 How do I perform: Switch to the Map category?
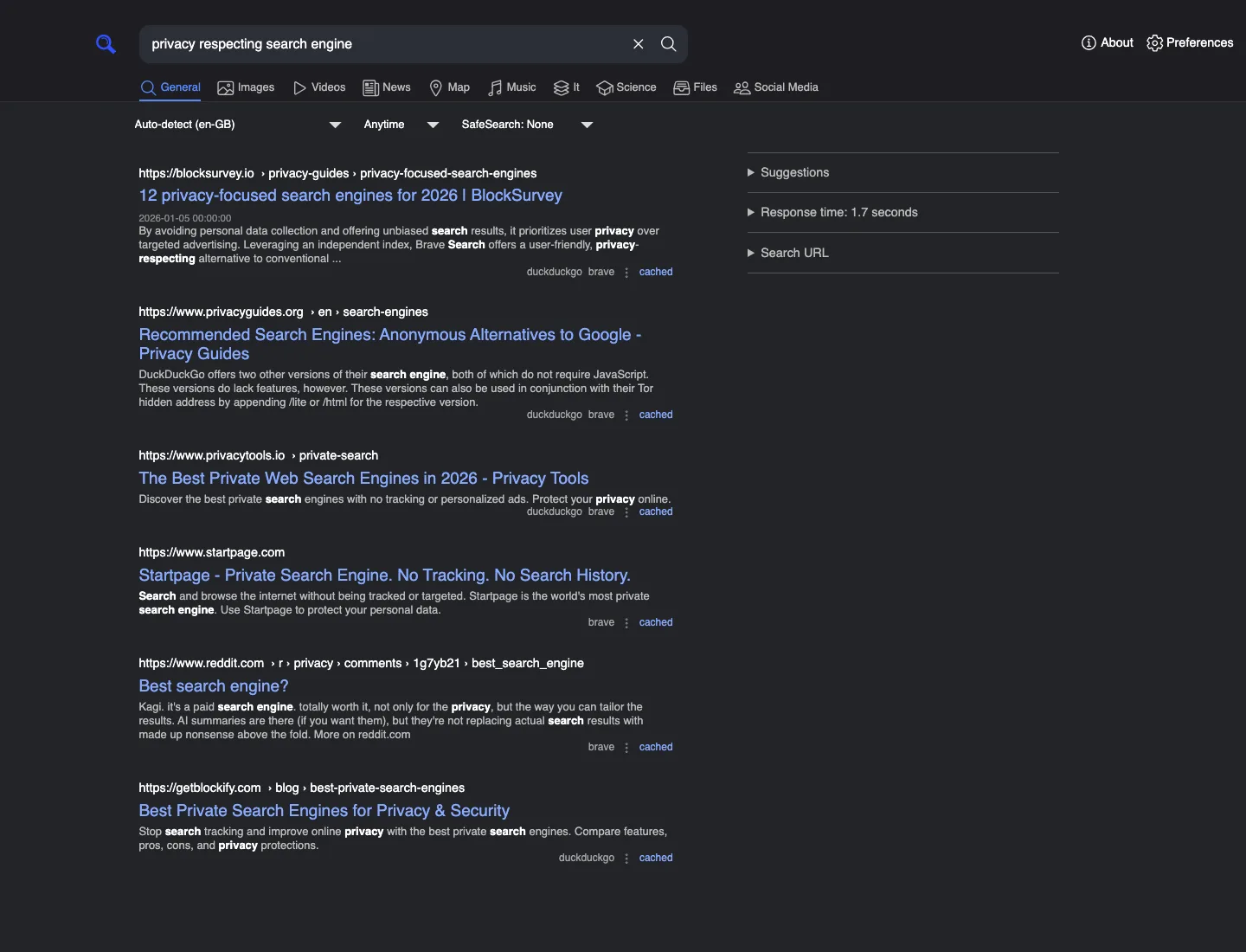(450, 87)
